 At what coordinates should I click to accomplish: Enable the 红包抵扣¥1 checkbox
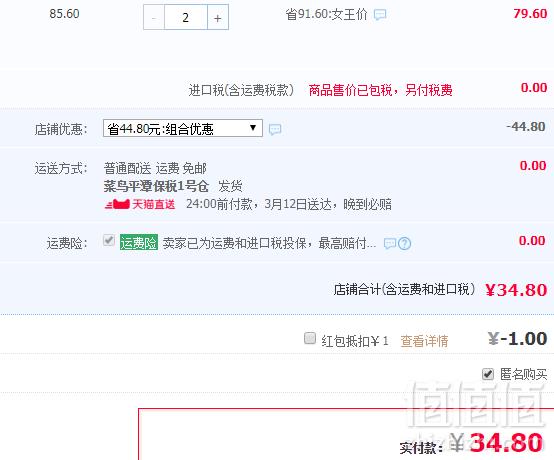pos(310,338)
